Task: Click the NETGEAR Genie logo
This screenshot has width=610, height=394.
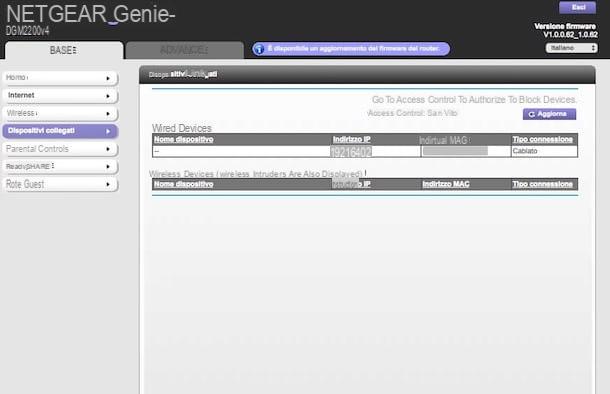Action: 91,14
